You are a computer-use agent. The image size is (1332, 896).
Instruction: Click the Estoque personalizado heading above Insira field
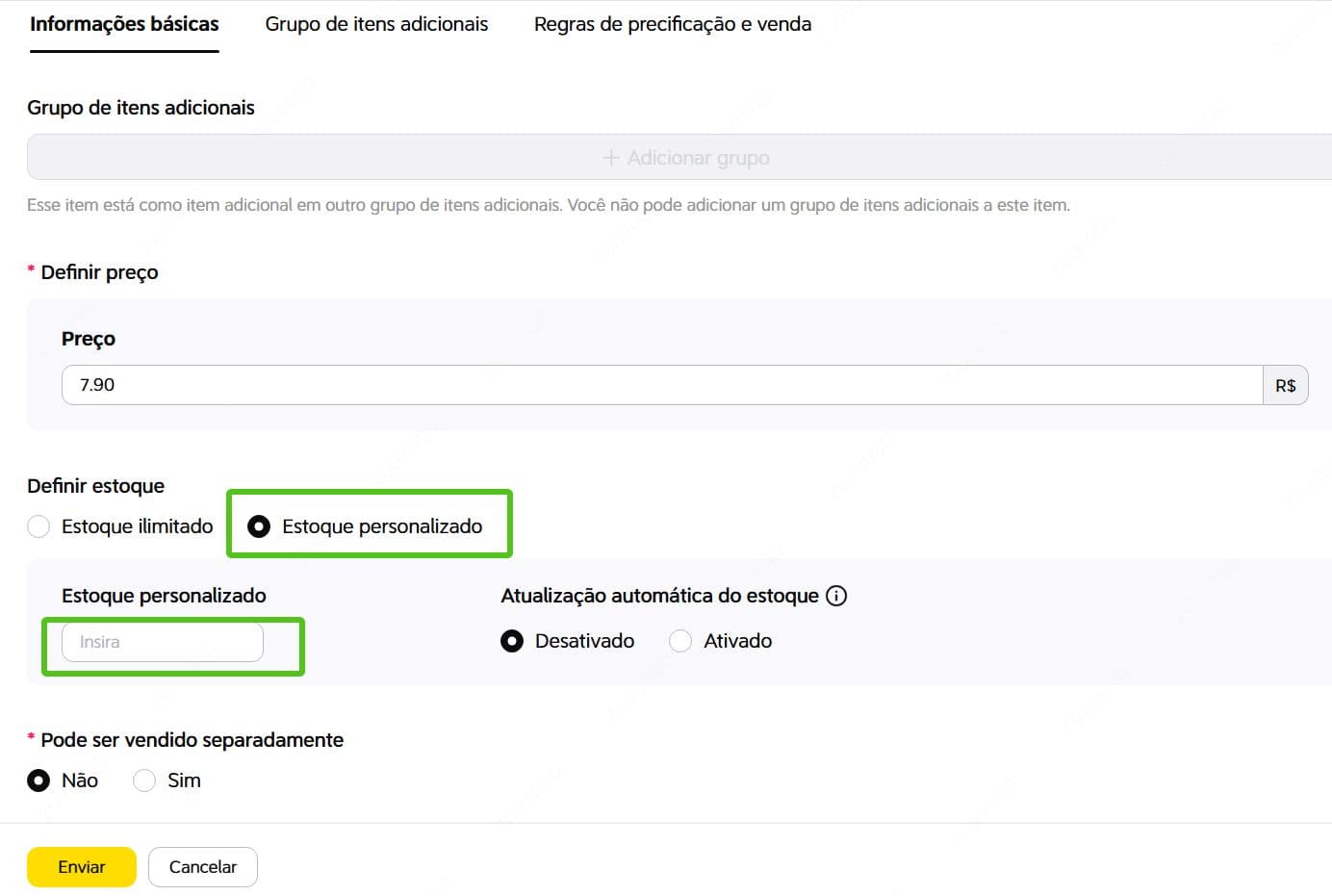164,596
